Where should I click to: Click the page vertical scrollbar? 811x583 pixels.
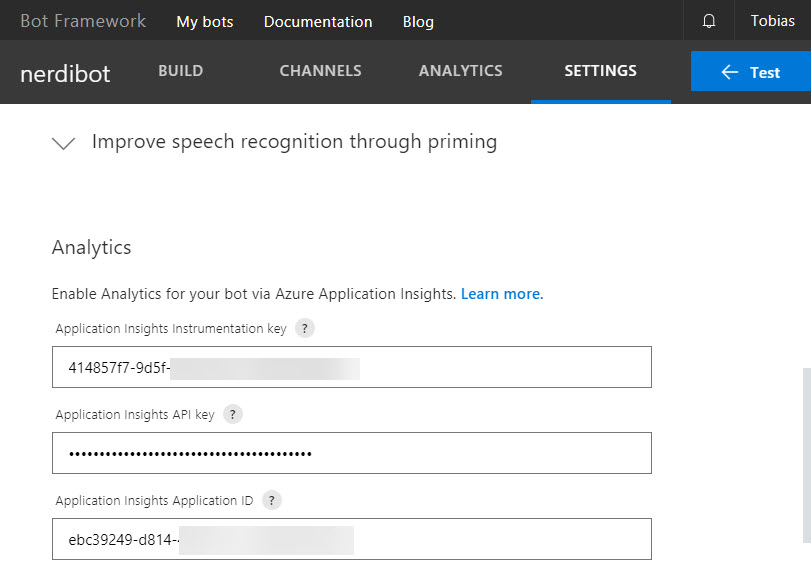(806, 455)
